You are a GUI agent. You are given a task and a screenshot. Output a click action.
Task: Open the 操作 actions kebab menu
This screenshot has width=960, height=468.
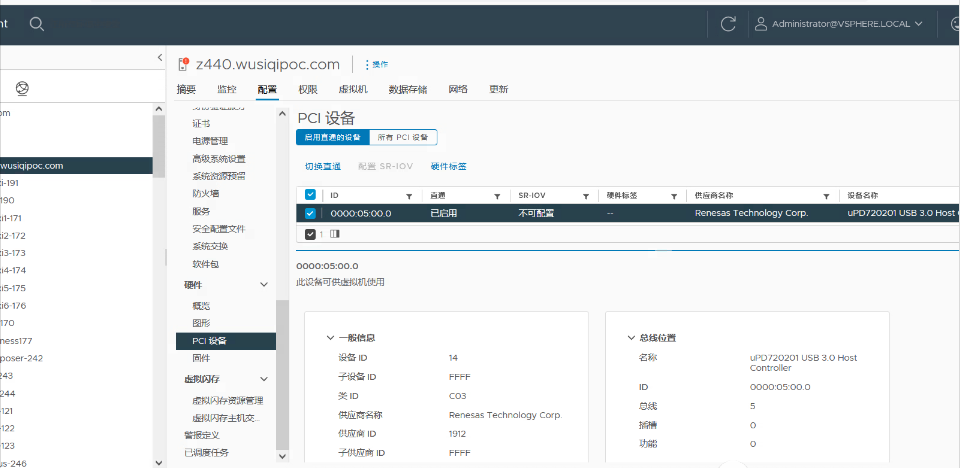click(376, 64)
